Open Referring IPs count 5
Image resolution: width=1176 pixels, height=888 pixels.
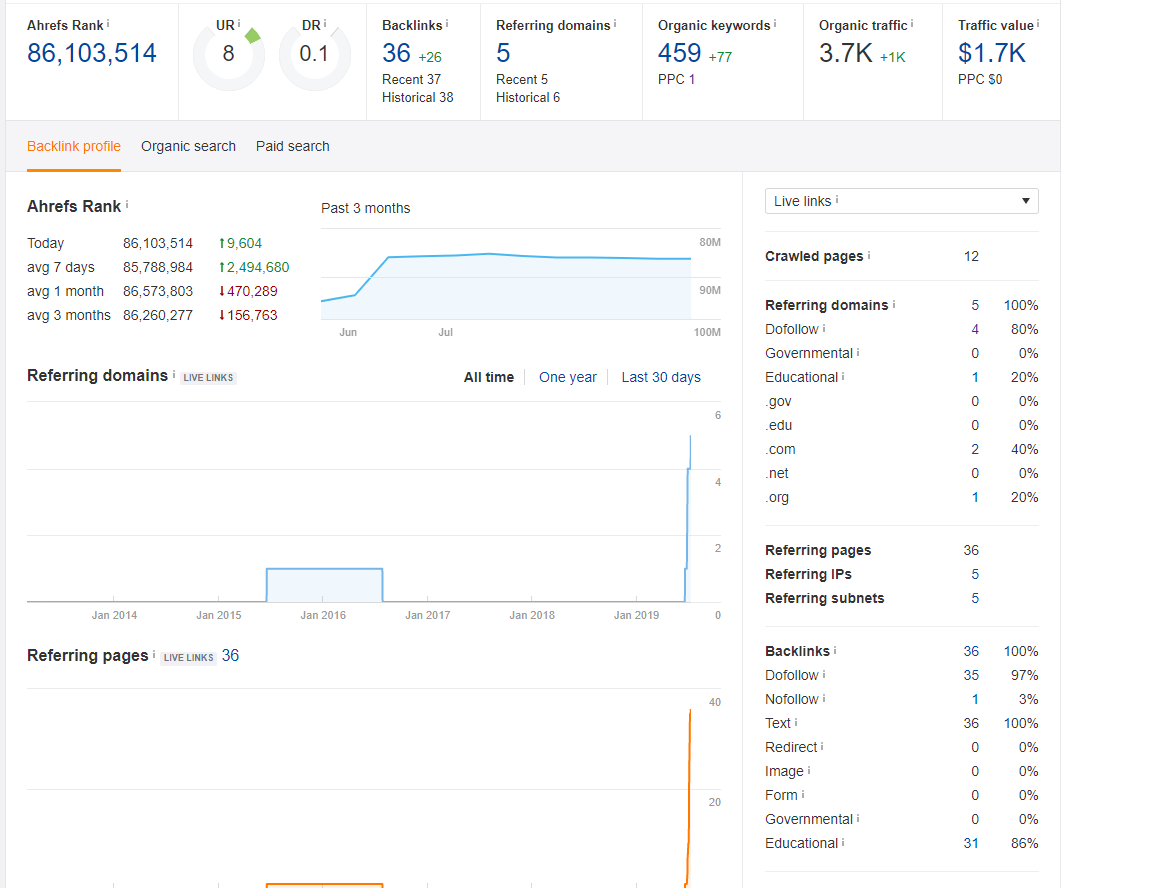(x=975, y=574)
